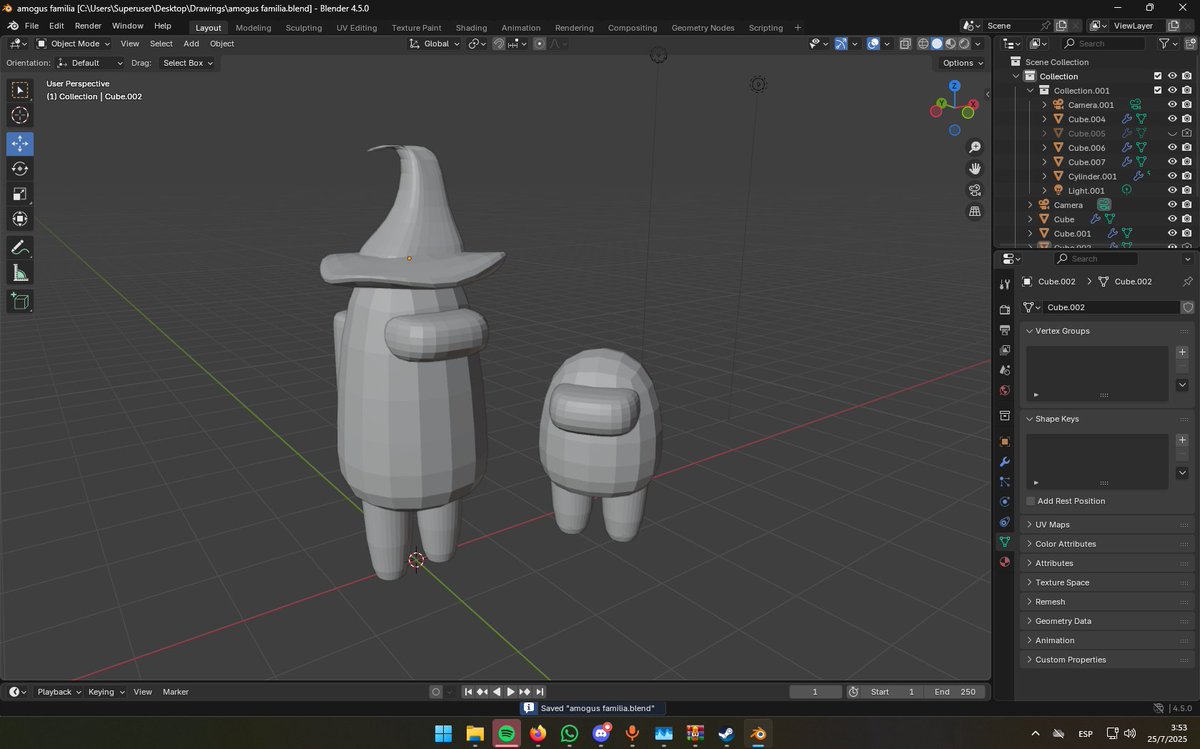1200x749 pixels.
Task: Open the Render properties tab
Action: [1005, 310]
